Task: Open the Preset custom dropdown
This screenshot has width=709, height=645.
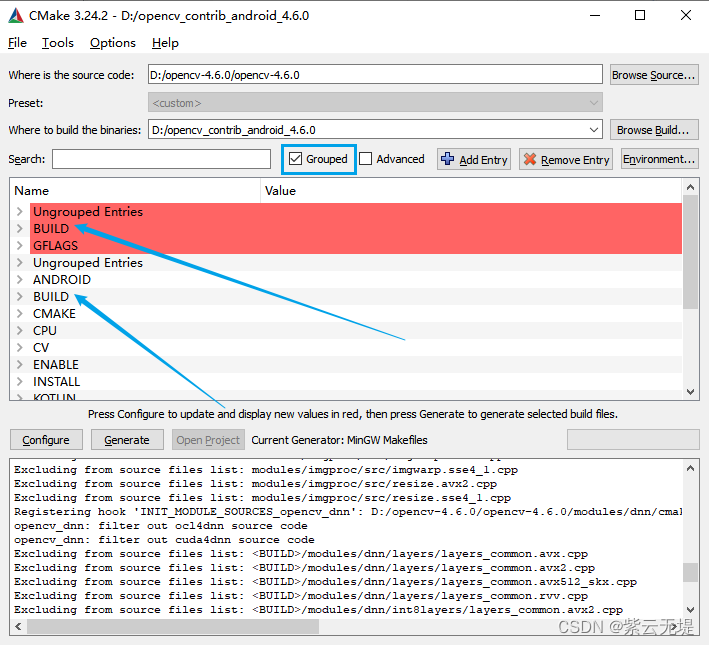Action: 375,103
